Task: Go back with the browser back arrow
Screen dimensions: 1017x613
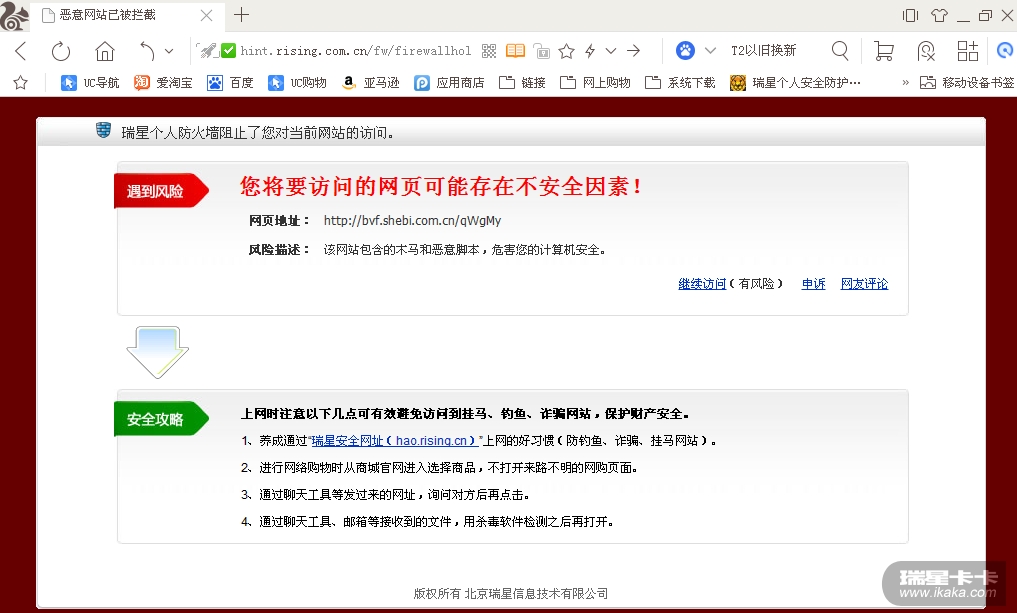Action: (21, 51)
